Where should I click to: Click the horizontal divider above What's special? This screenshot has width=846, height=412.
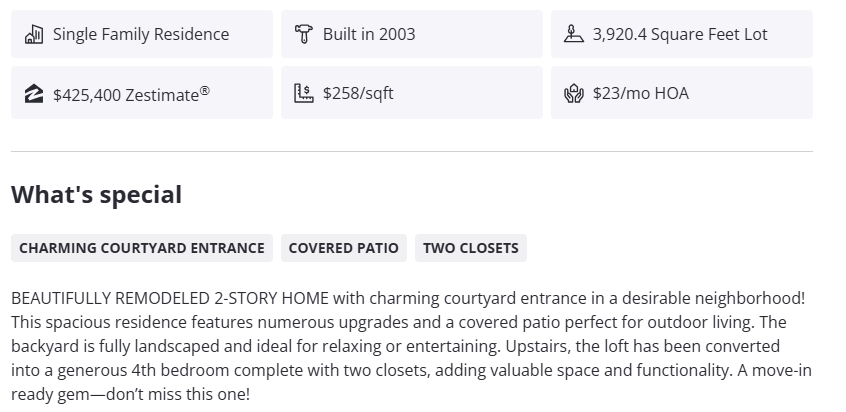pos(411,152)
